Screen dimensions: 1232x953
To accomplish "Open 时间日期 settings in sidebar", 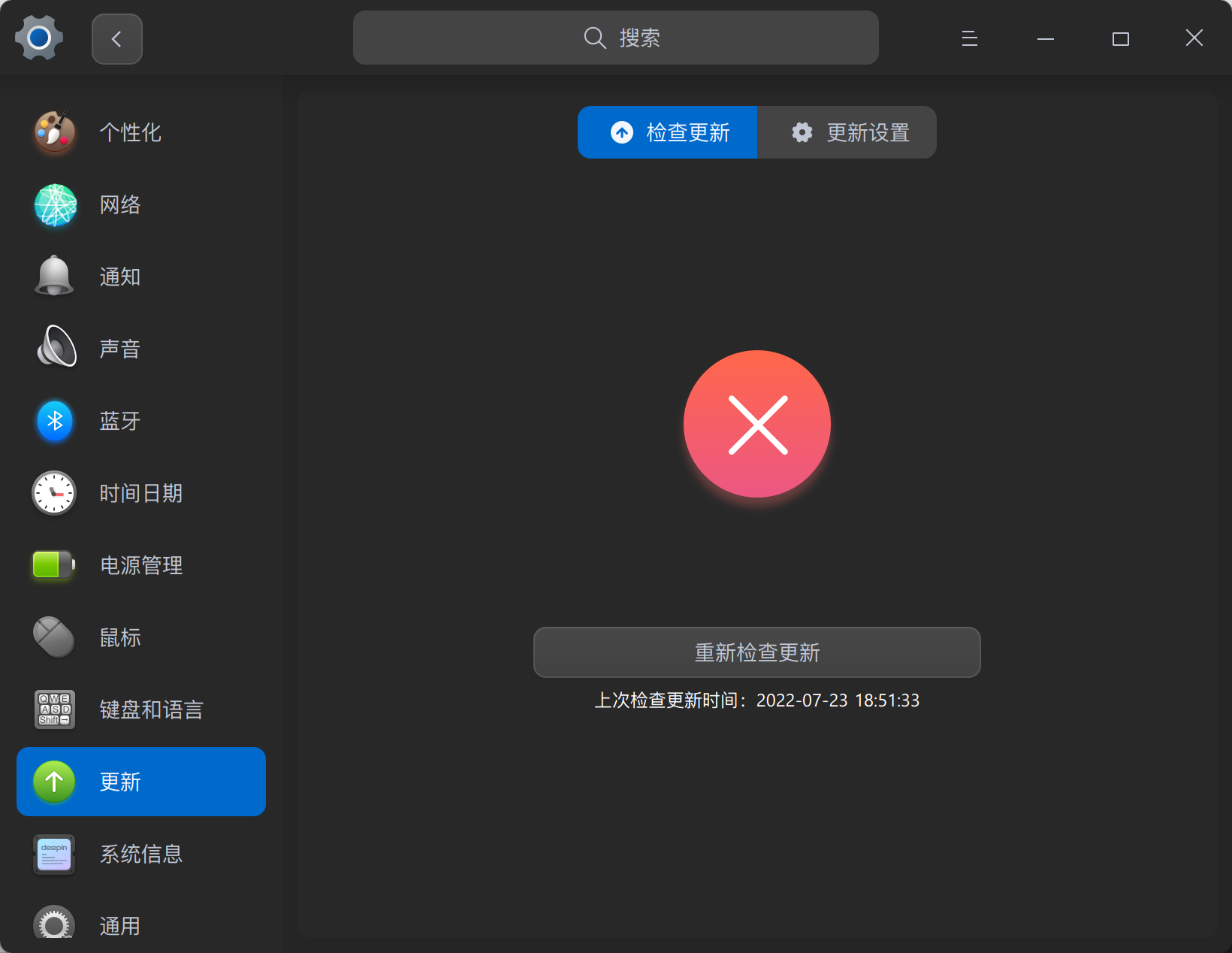I will pos(141,493).
